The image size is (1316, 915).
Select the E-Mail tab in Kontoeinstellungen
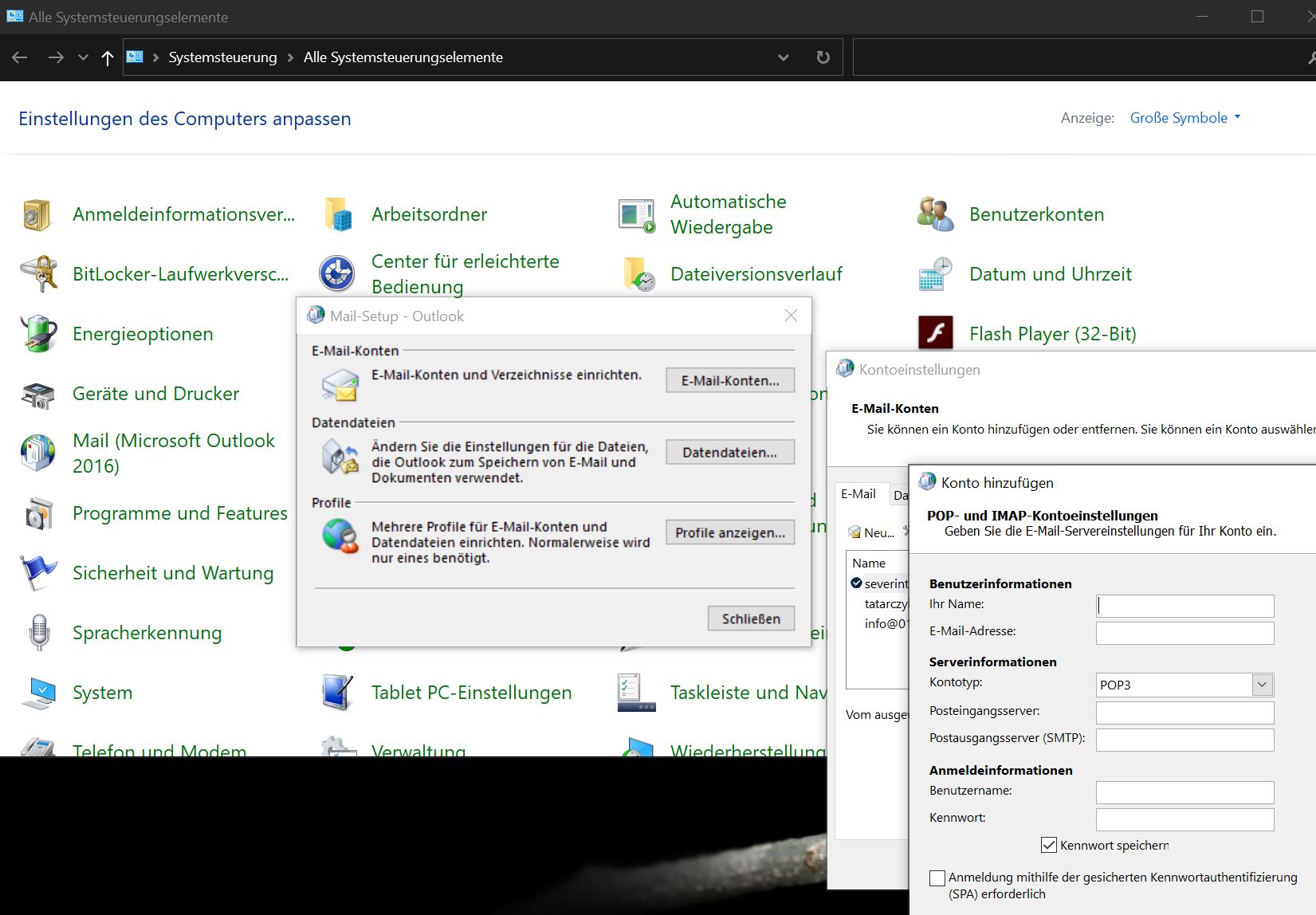tap(858, 494)
